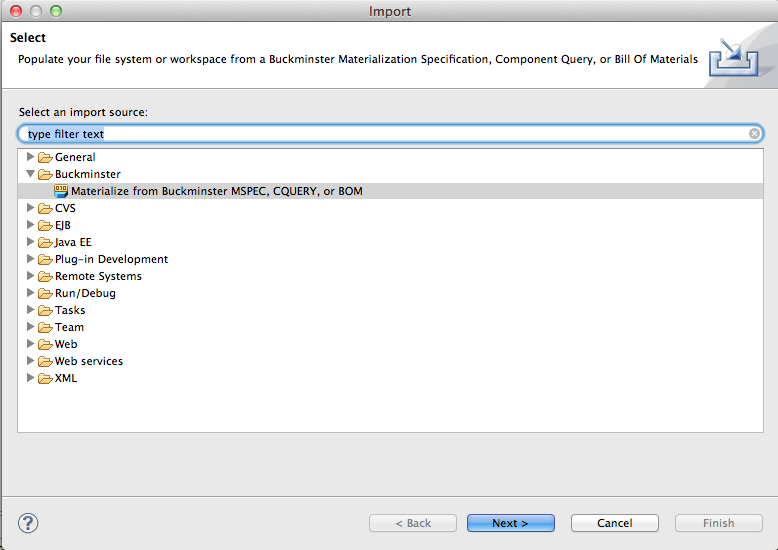
Task: Select the Remote Systems tree label
Action: pos(98,275)
